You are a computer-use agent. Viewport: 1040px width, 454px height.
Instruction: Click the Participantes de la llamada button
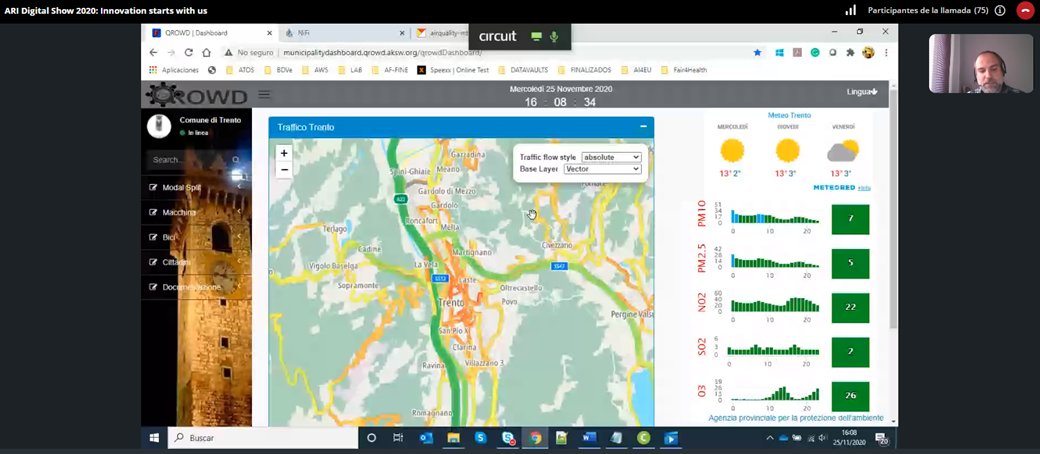(x=928, y=11)
